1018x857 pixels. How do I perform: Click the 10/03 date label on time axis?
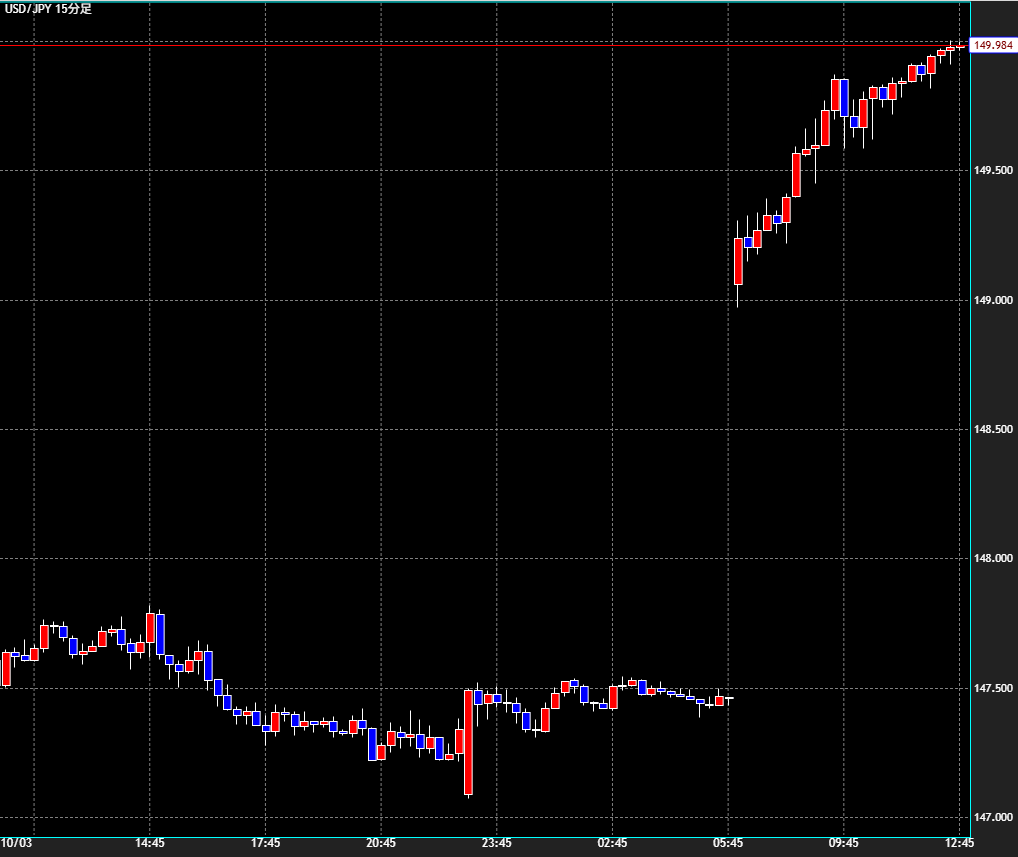click(16, 843)
